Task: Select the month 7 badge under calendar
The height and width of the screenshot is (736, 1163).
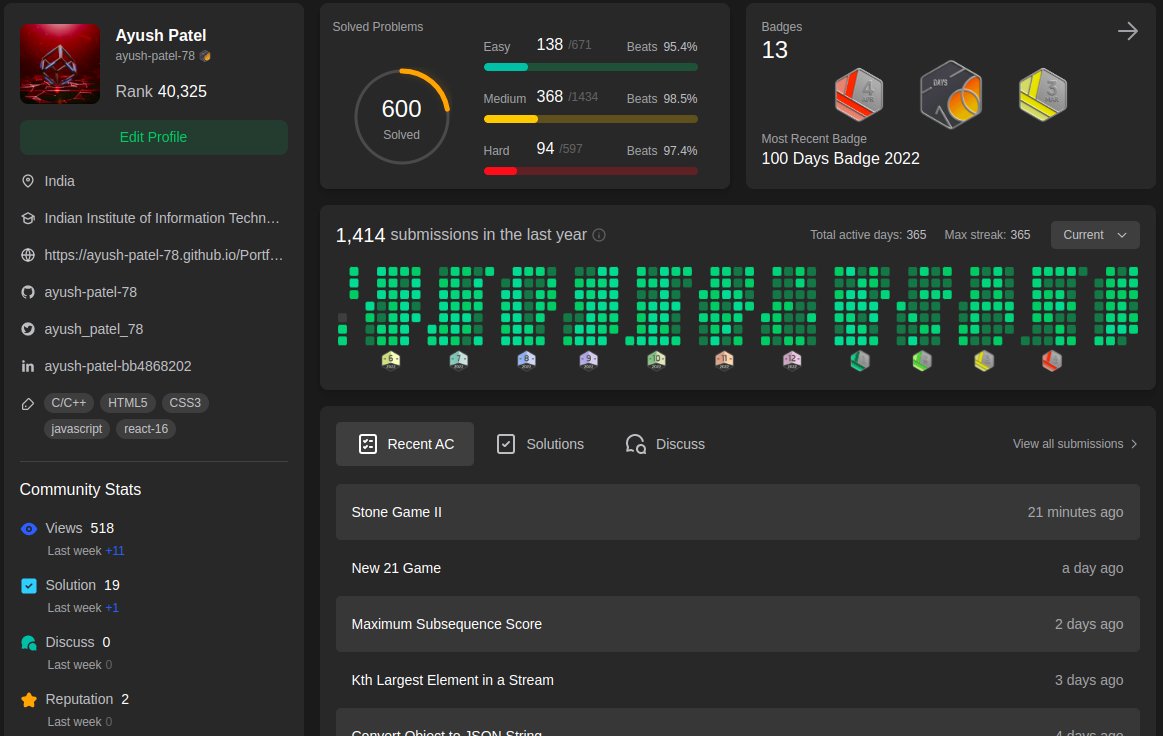Action: coord(458,361)
